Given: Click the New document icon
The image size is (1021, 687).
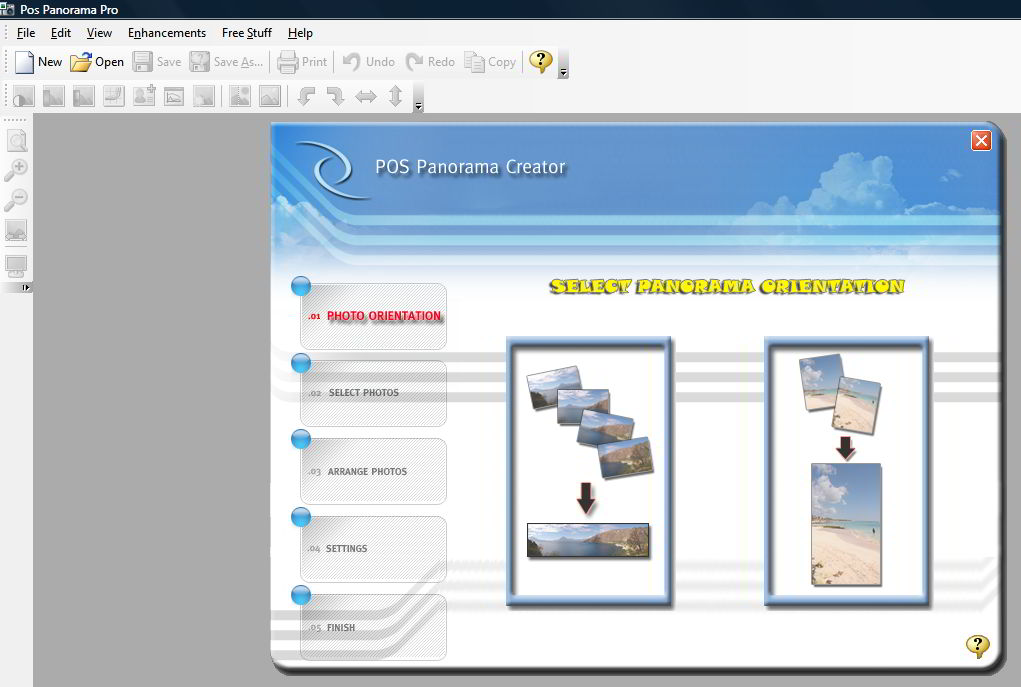Looking at the screenshot, I should click(25, 62).
